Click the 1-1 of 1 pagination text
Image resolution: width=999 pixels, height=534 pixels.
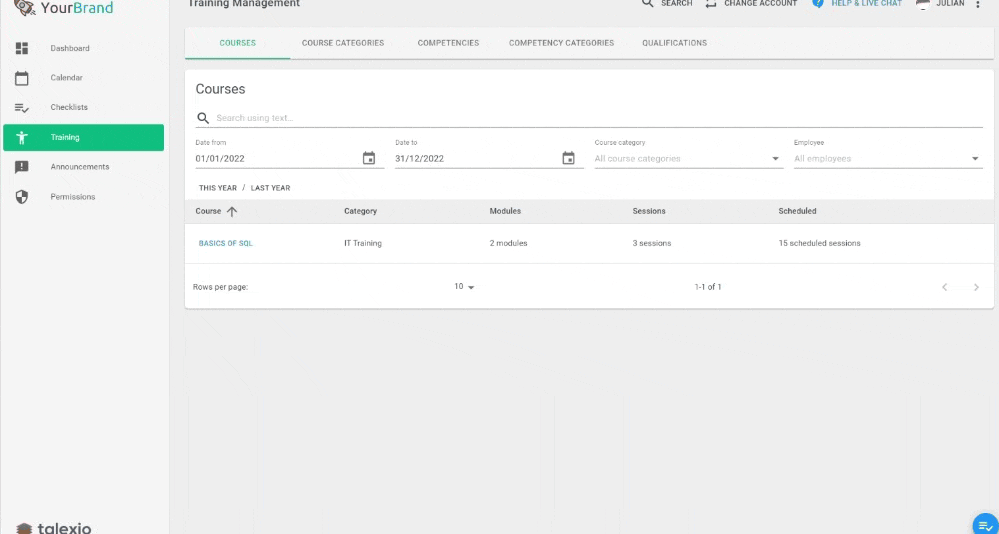tap(708, 287)
